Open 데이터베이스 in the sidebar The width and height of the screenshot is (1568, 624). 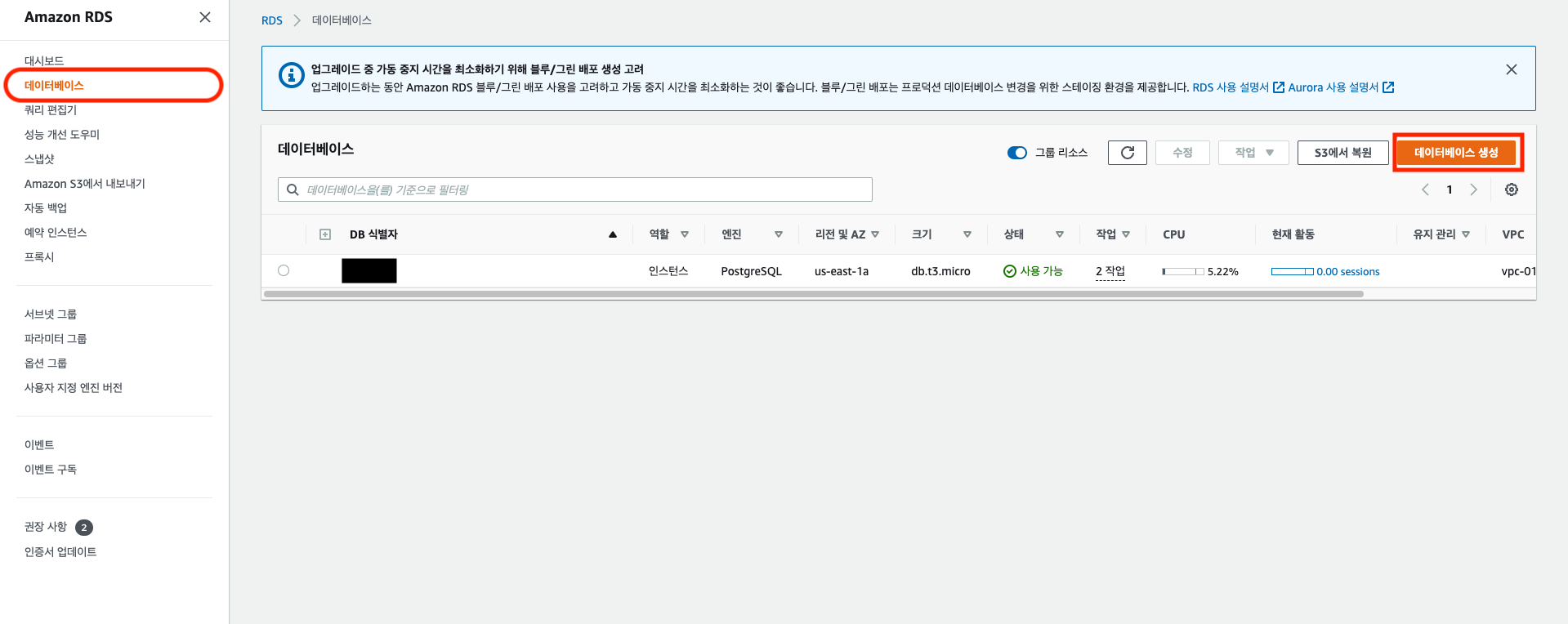point(54,85)
